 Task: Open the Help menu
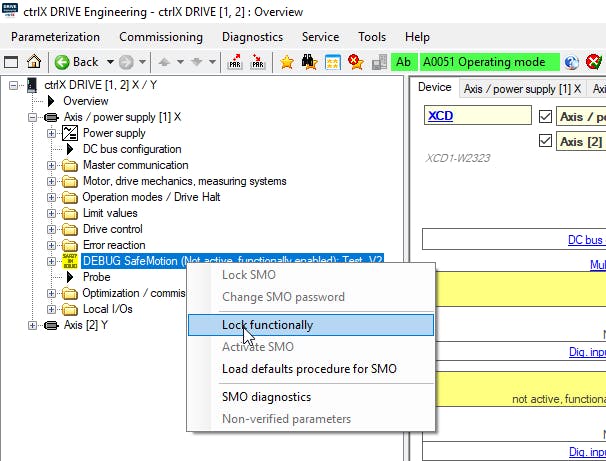(417, 37)
